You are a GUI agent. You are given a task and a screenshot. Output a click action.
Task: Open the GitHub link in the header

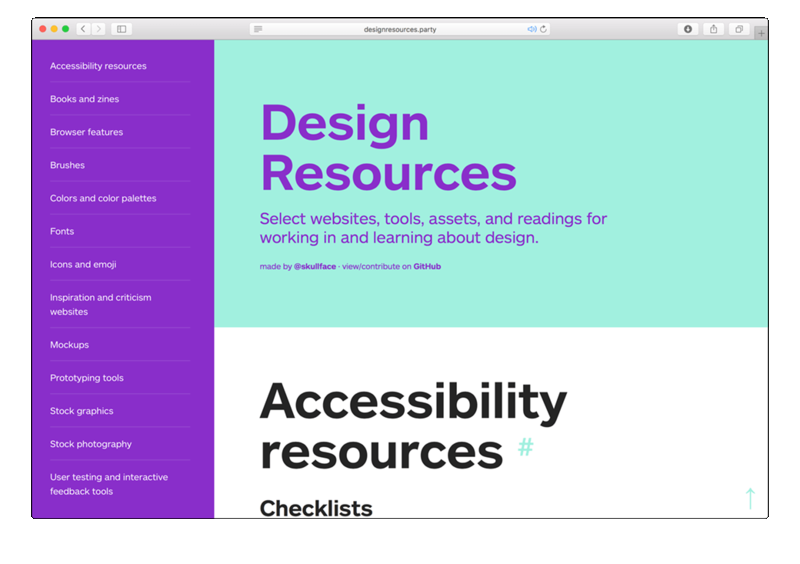[427, 267]
